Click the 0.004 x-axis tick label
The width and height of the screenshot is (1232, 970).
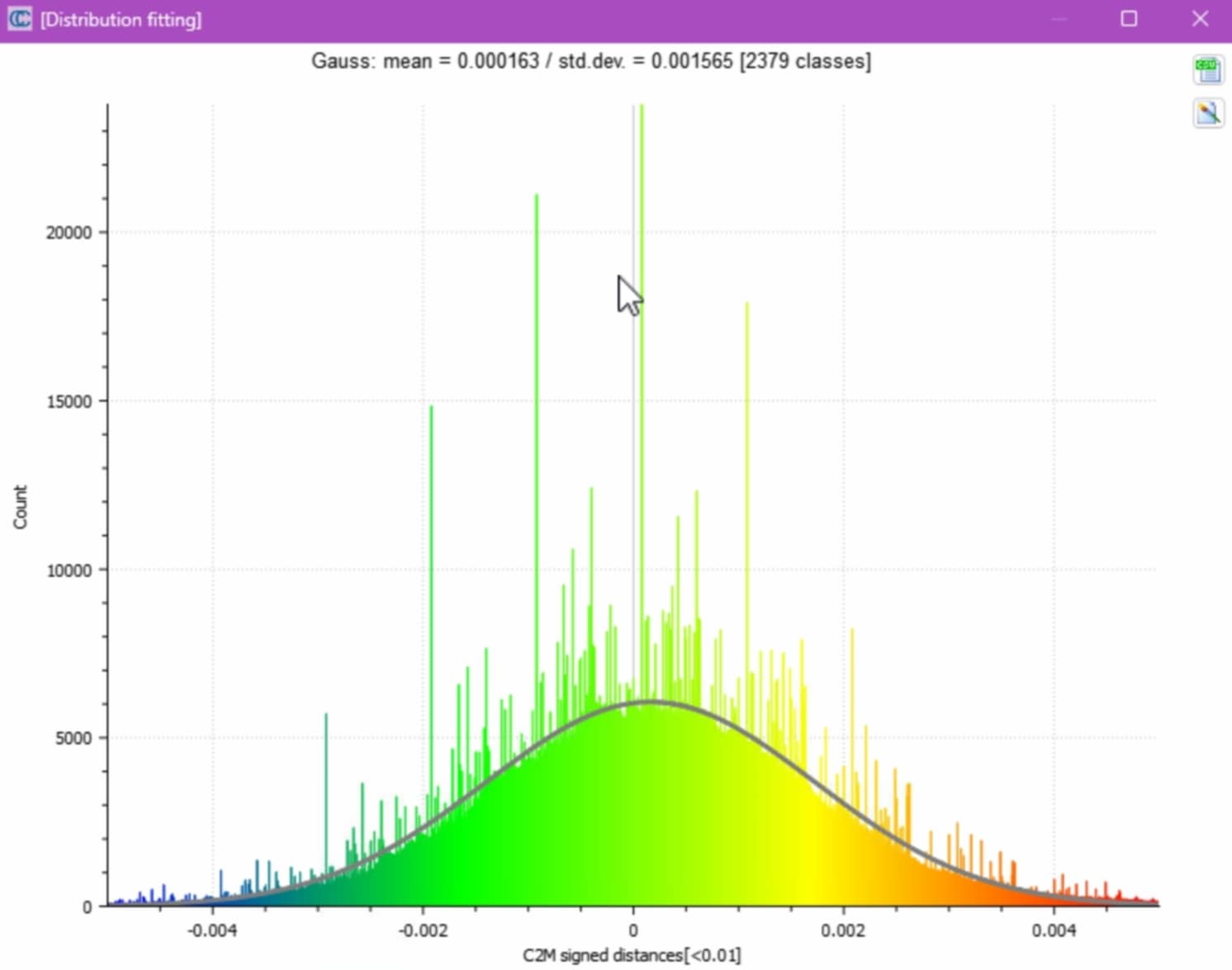tap(1054, 931)
